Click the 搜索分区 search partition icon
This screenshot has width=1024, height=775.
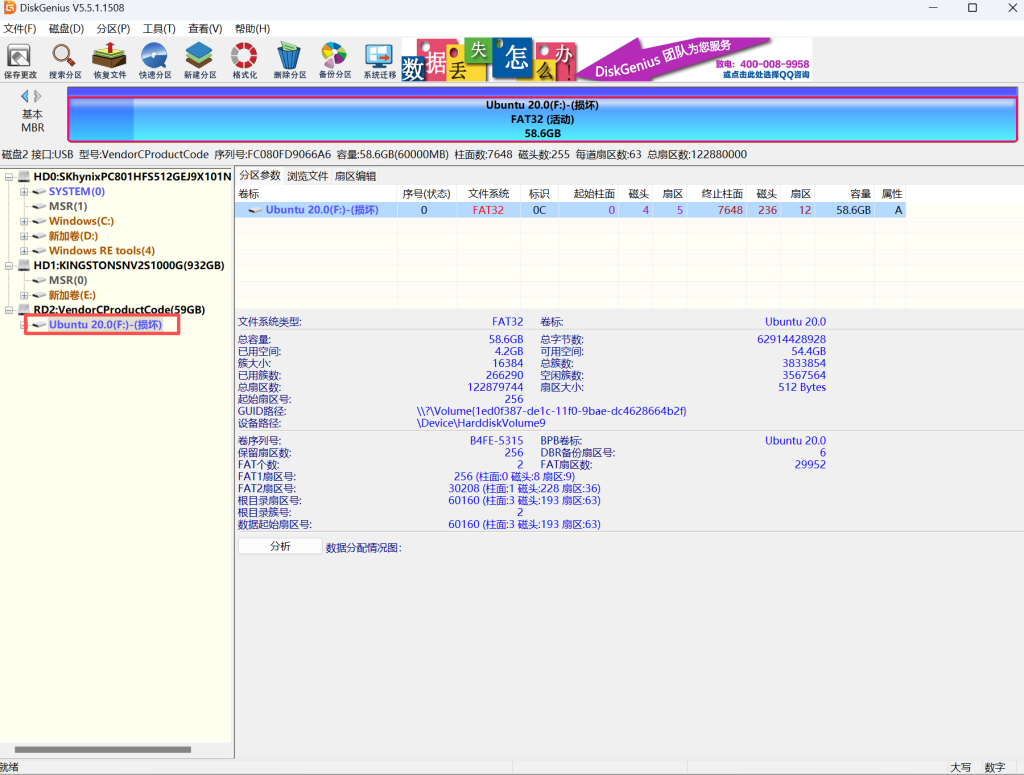pos(65,59)
